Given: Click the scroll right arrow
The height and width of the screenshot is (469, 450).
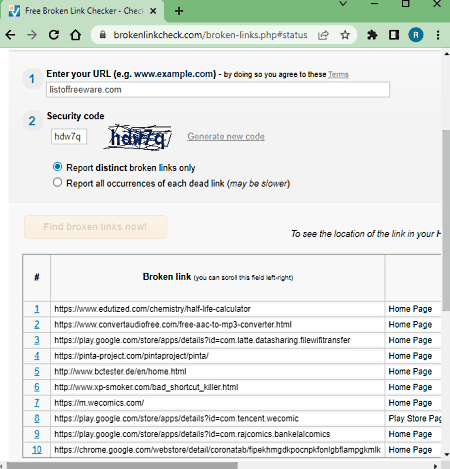Looking at the screenshot, I should click(x=435, y=466).
